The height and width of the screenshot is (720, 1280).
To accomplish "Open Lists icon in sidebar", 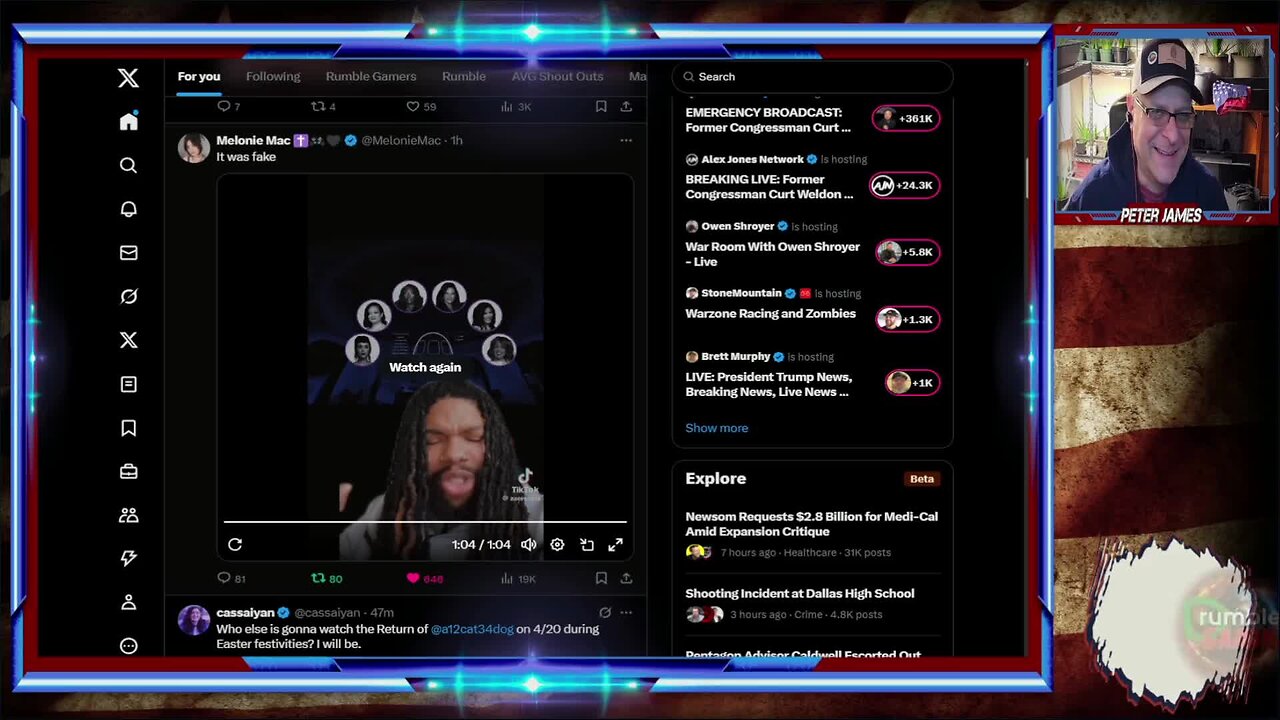I will pos(128,384).
